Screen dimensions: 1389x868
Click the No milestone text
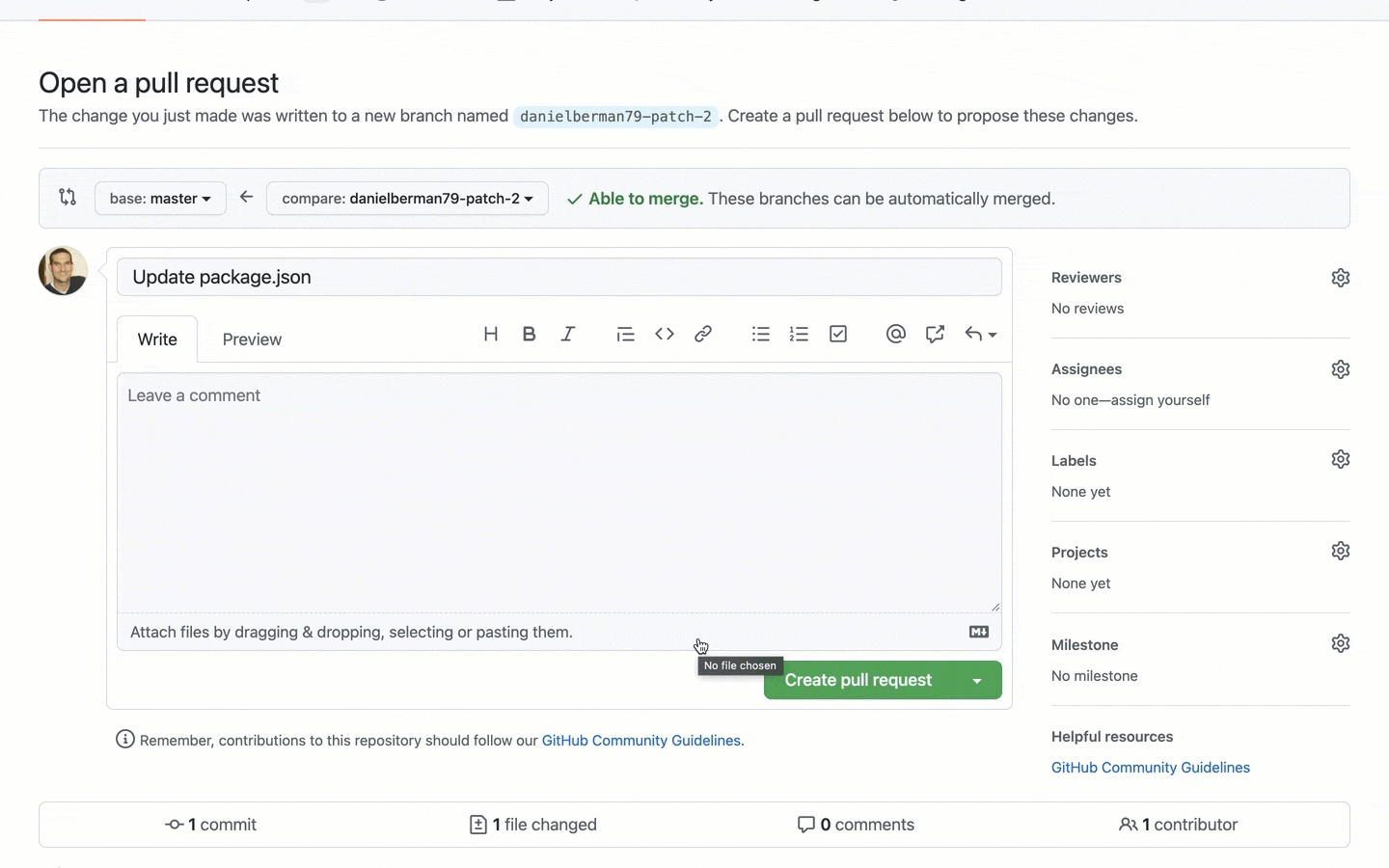coord(1095,676)
